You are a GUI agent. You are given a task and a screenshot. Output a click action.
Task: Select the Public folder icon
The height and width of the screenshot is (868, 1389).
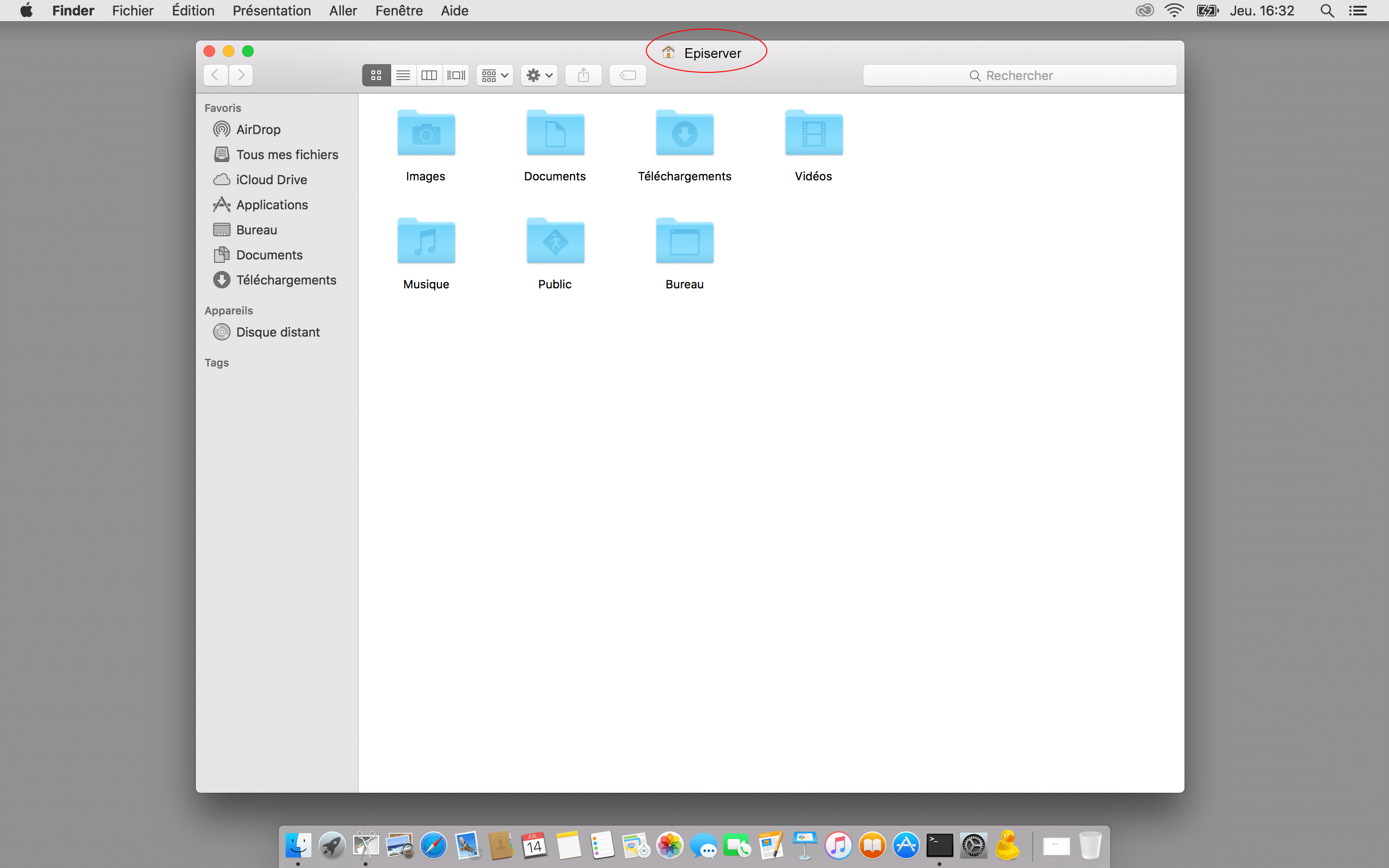pyautogui.click(x=555, y=241)
